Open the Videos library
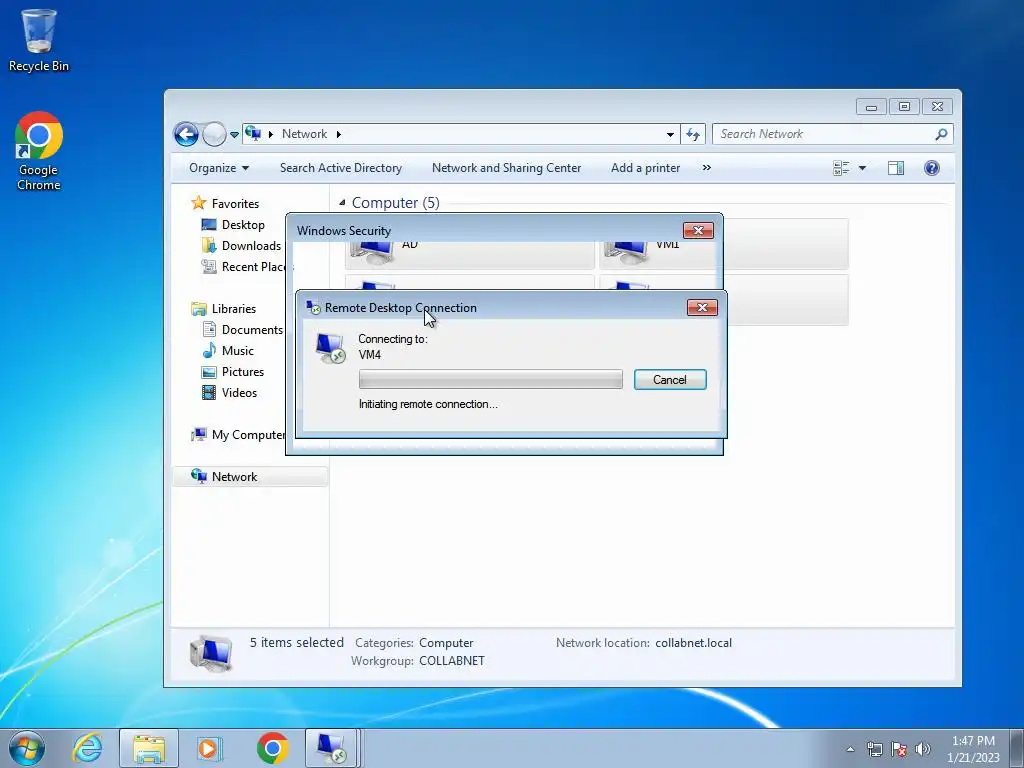The width and height of the screenshot is (1024, 768). (239, 392)
